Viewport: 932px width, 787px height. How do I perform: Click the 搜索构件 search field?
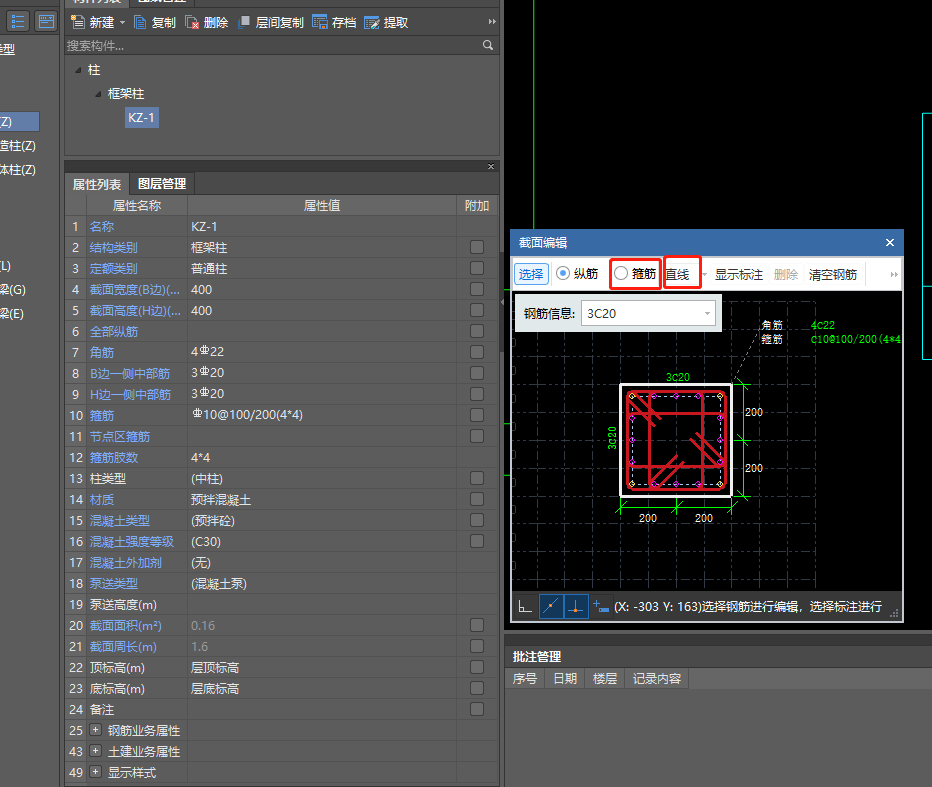[273, 46]
